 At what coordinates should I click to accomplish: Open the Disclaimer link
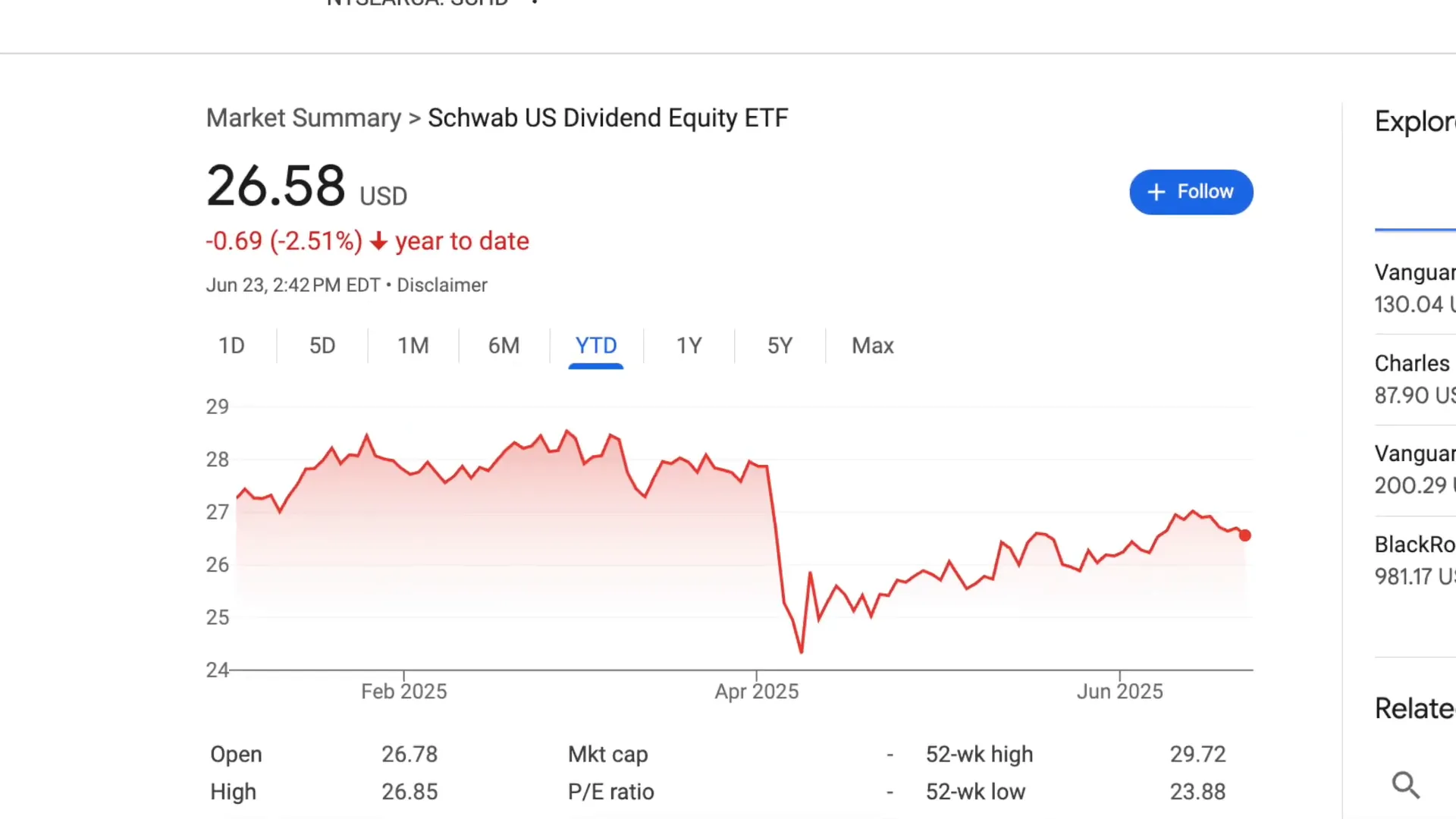[442, 285]
